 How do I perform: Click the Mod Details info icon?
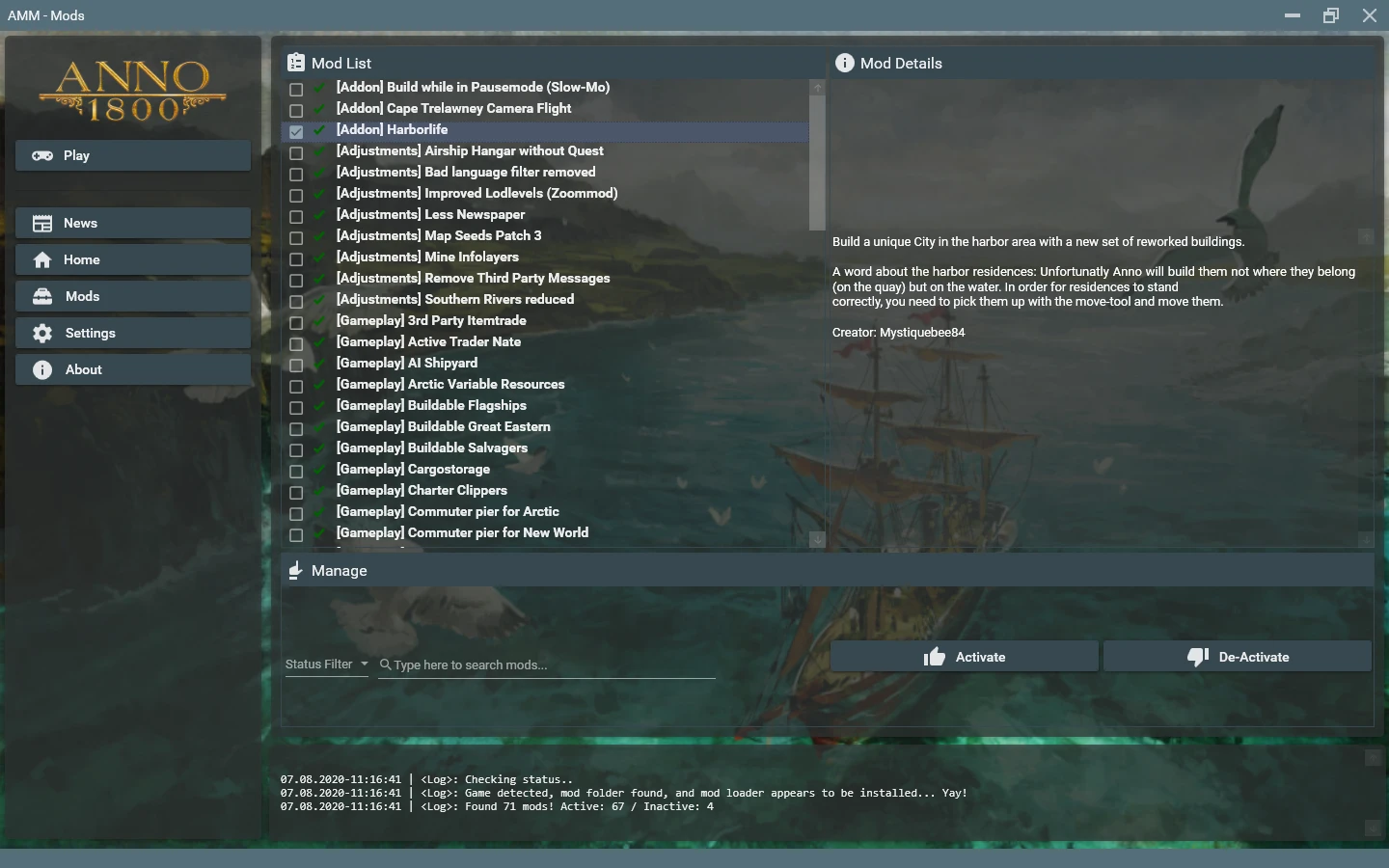click(845, 63)
